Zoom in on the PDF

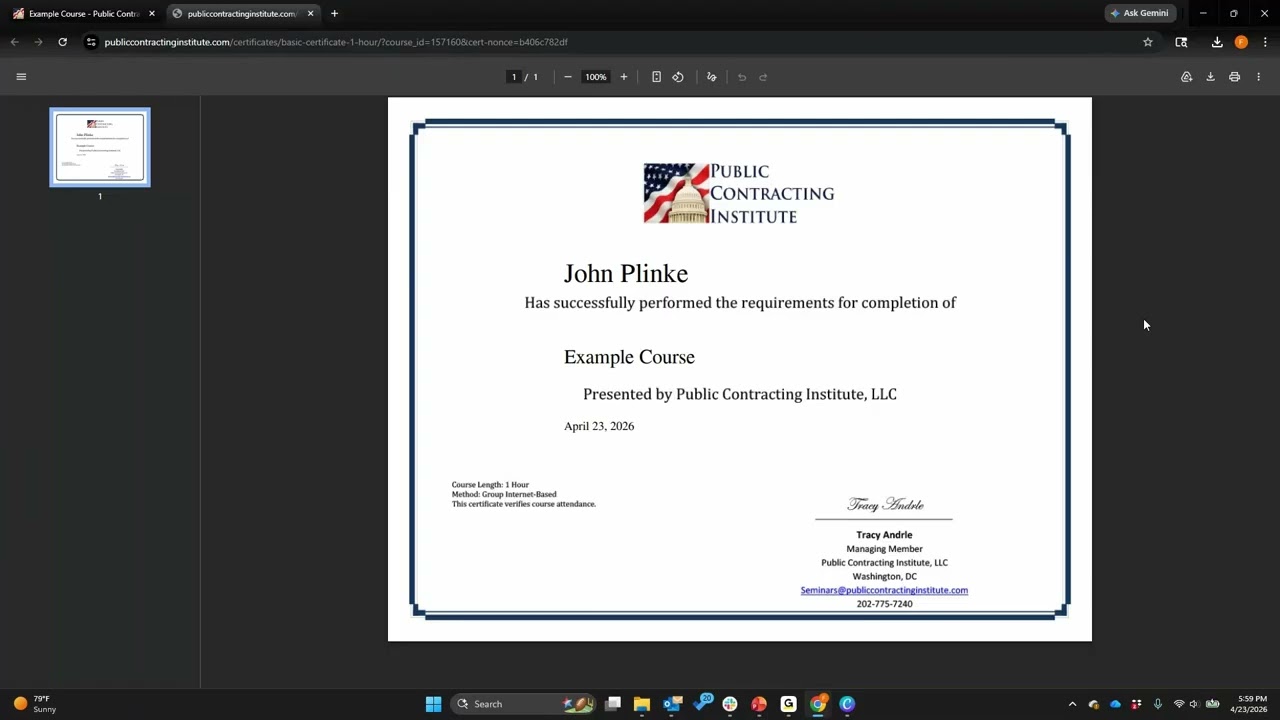coord(624,77)
